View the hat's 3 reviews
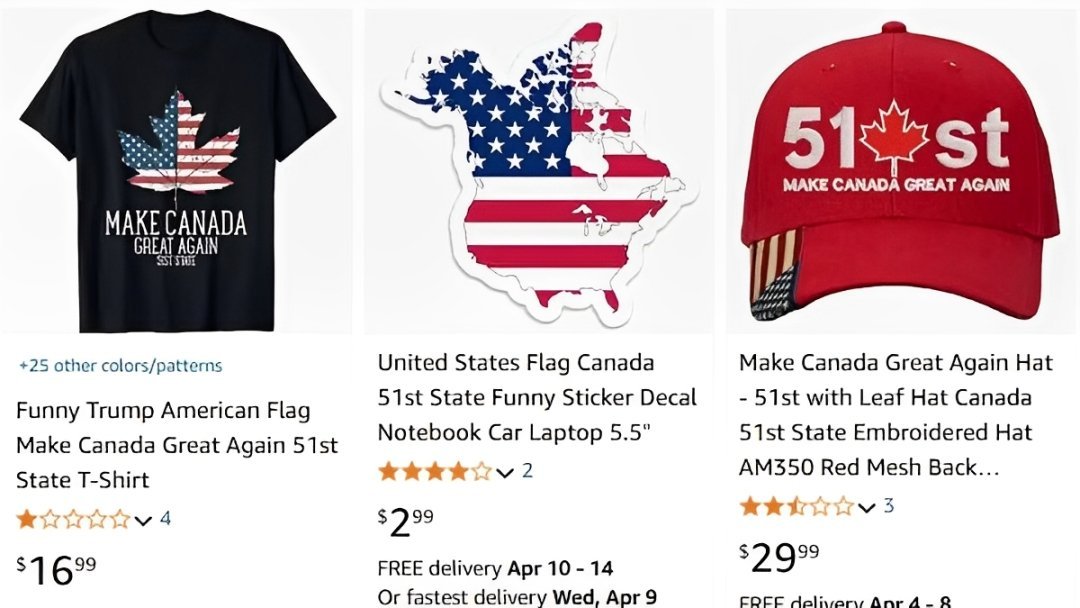Viewport: 1080px width, 608px height. pyautogui.click(x=889, y=505)
